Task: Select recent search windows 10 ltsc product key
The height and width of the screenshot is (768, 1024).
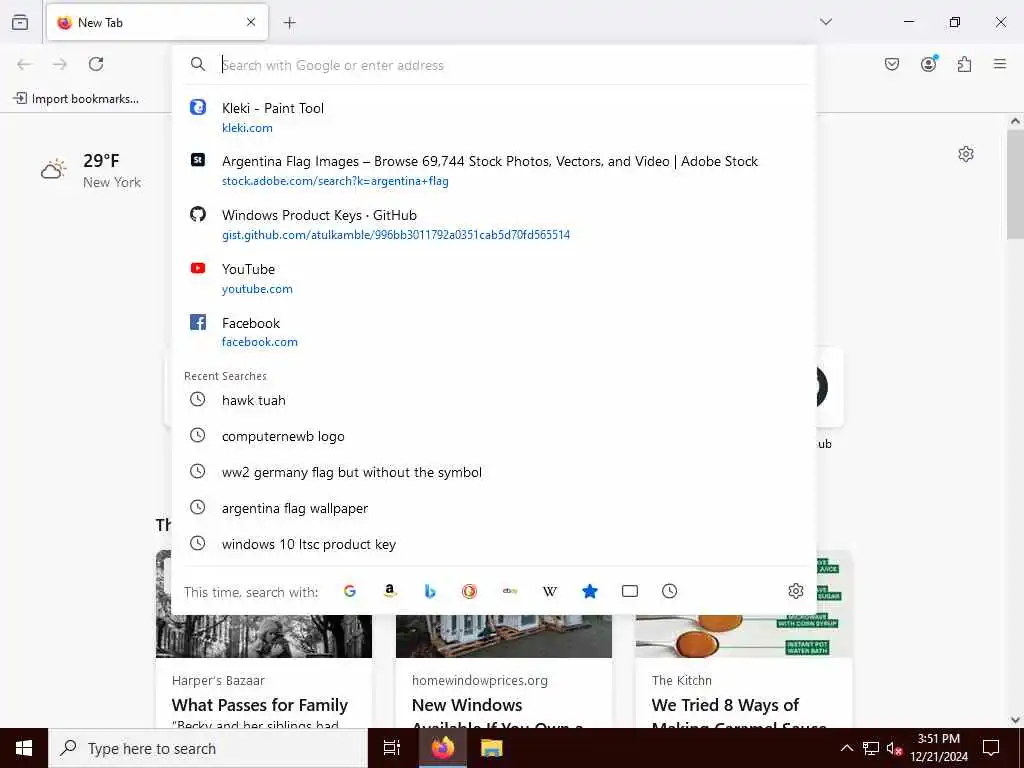Action: pos(494,544)
